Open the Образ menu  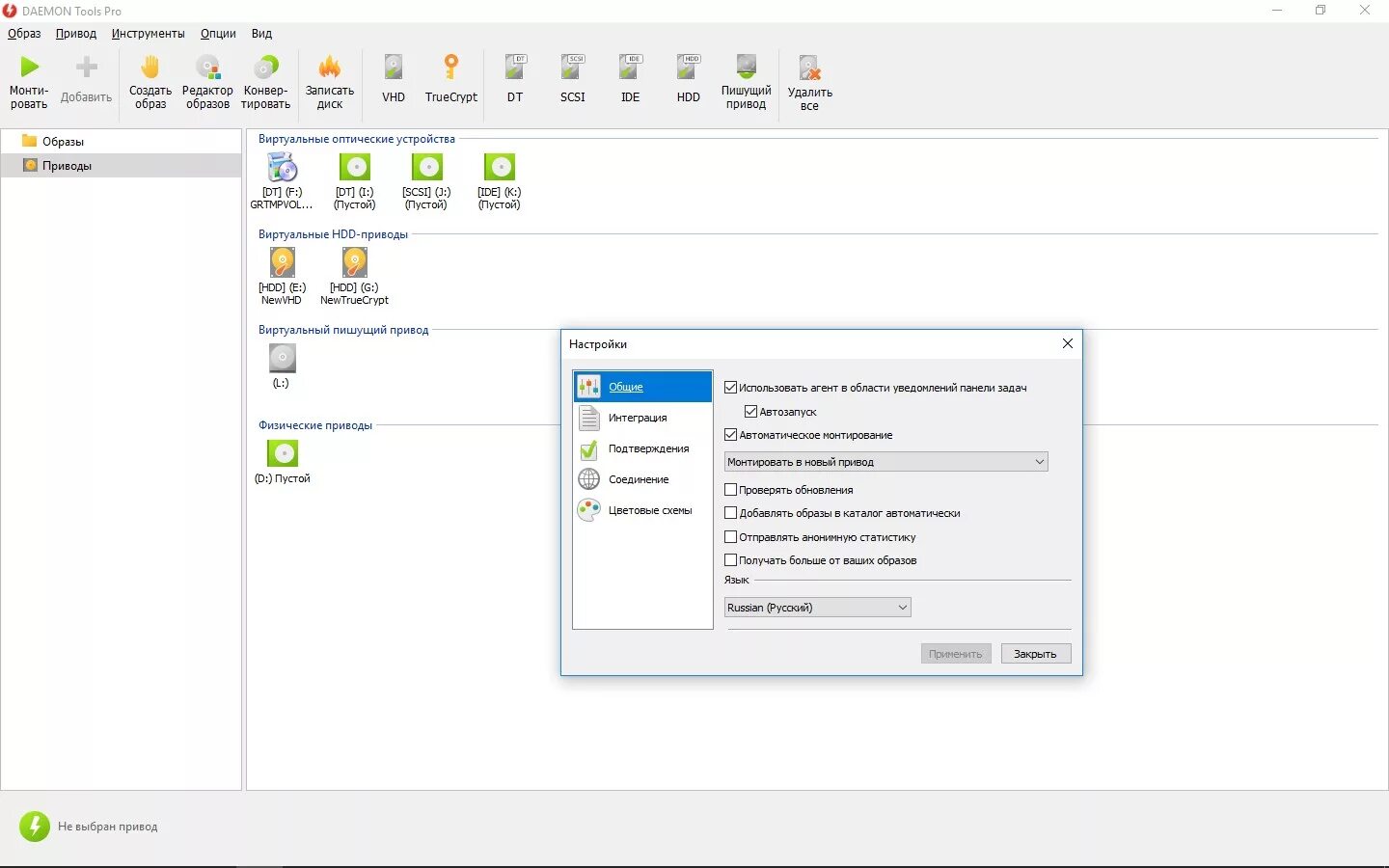(x=24, y=33)
